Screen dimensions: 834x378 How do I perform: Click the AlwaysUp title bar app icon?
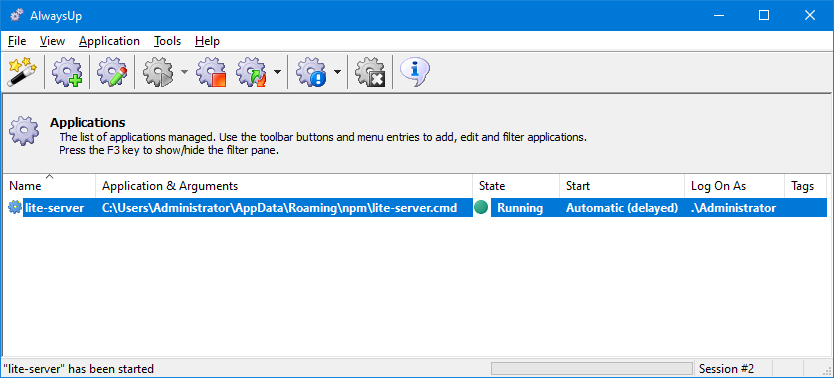[17, 15]
